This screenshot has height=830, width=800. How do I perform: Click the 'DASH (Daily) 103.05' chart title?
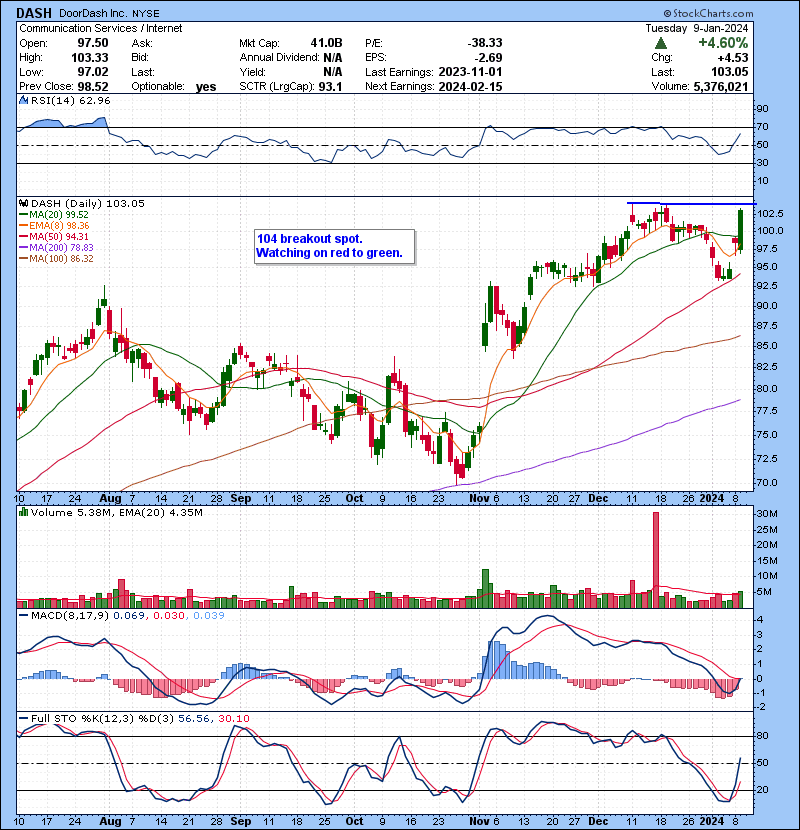pyautogui.click(x=88, y=203)
